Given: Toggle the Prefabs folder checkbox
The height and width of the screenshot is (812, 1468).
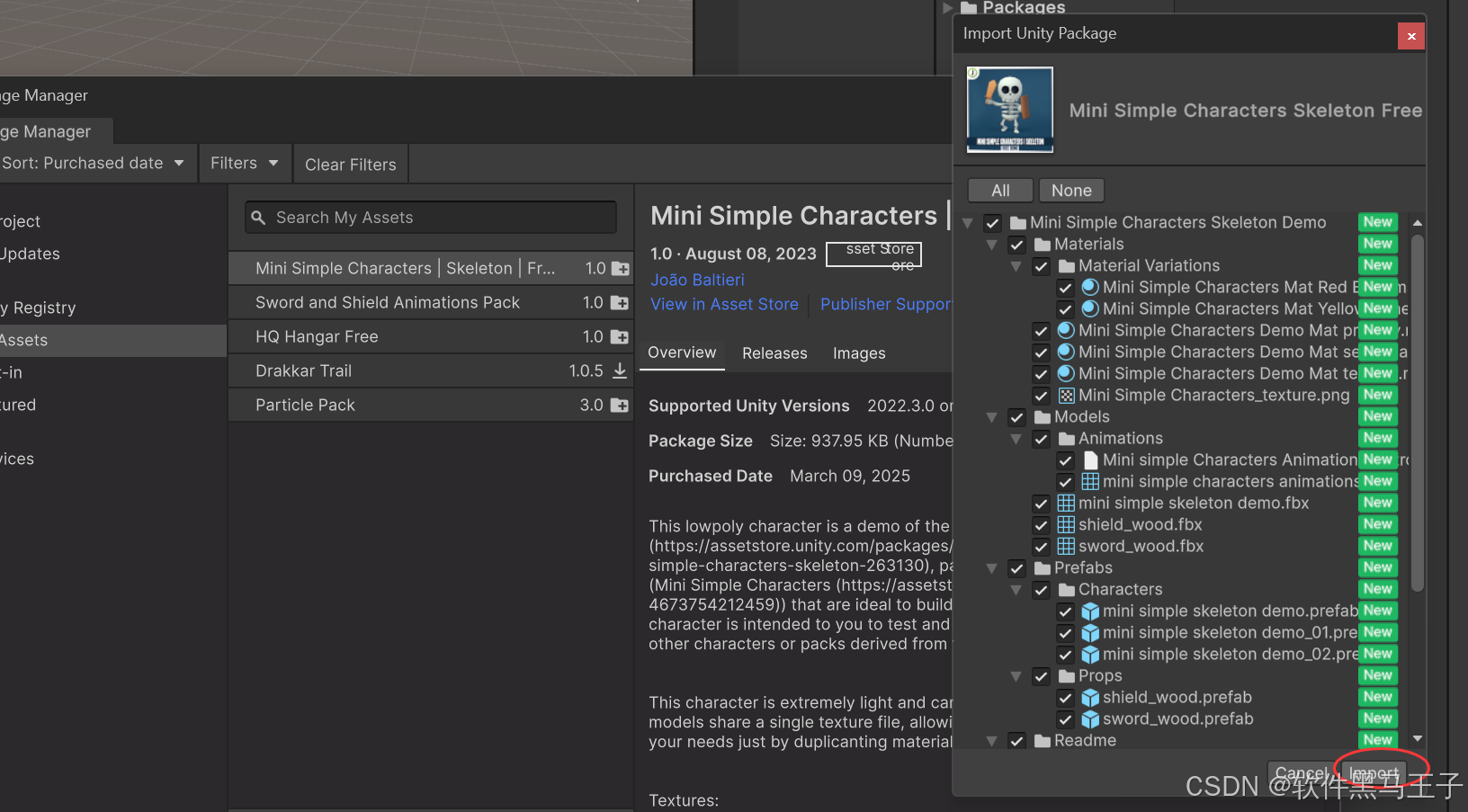Looking at the screenshot, I should click(x=1017, y=567).
